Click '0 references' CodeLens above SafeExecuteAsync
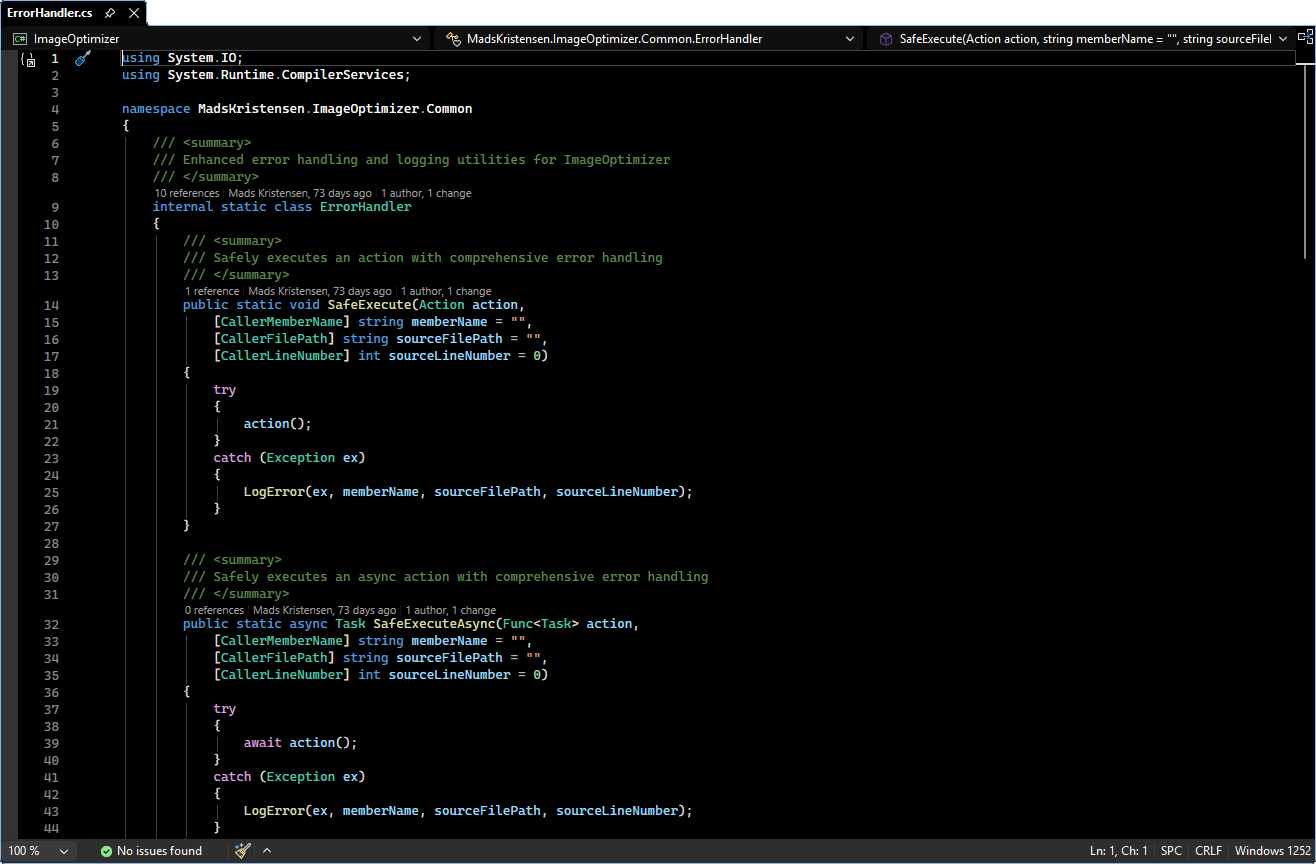Viewport: 1316px width, 864px height. coord(214,610)
